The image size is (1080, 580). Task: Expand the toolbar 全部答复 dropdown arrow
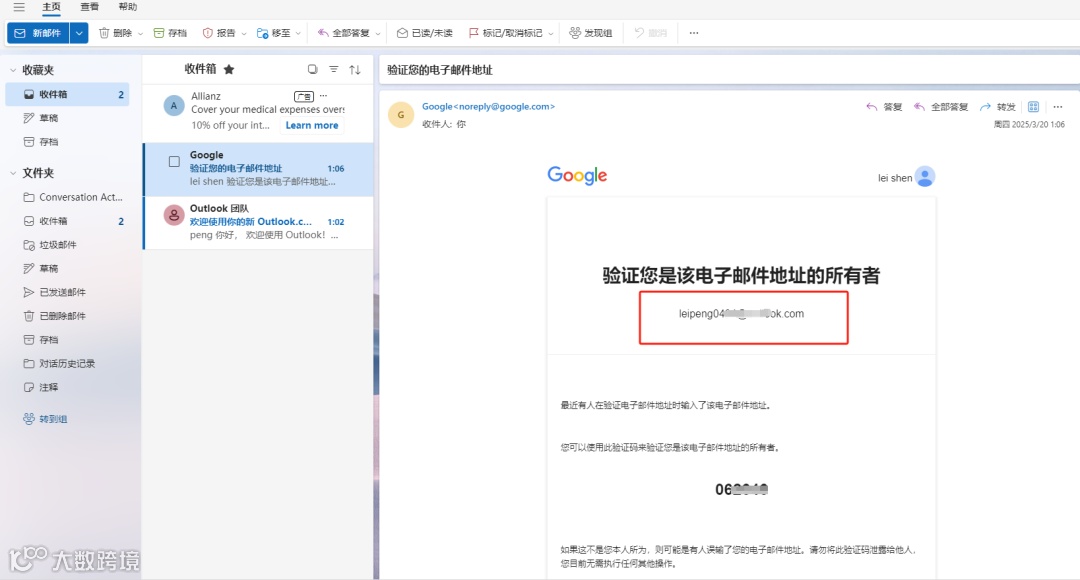377,33
